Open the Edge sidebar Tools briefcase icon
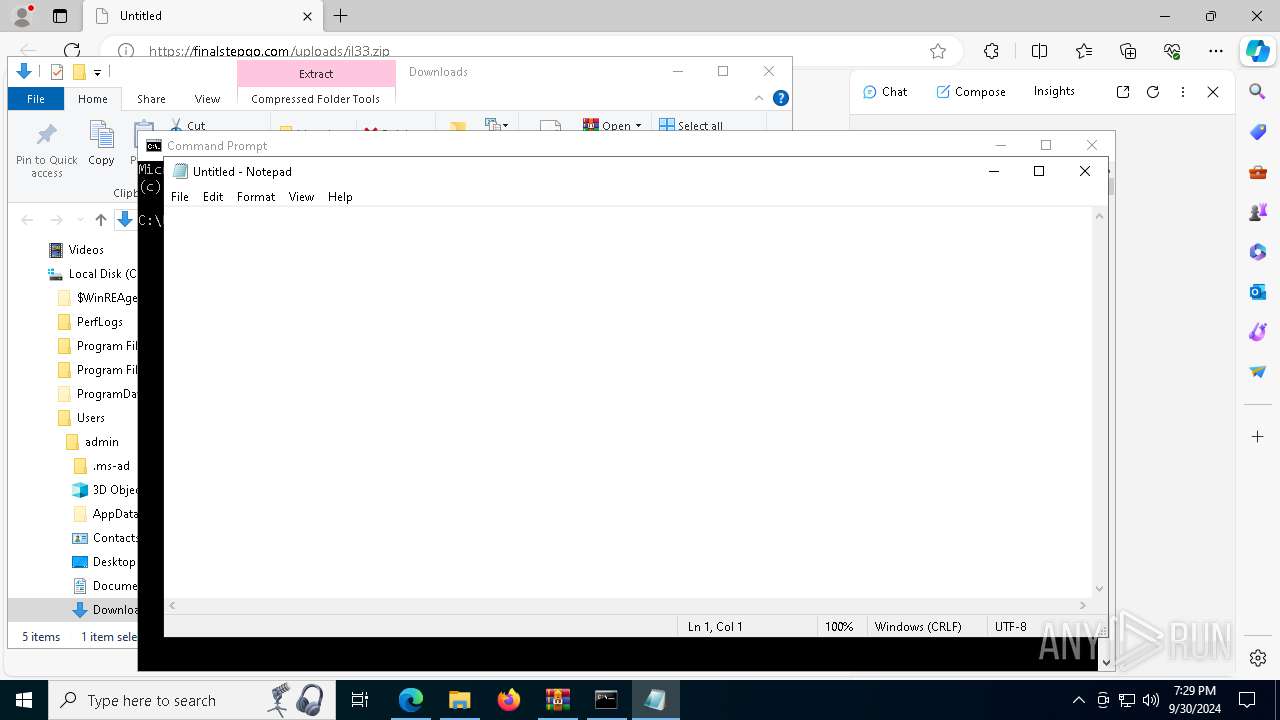The height and width of the screenshot is (720, 1280). point(1258,172)
